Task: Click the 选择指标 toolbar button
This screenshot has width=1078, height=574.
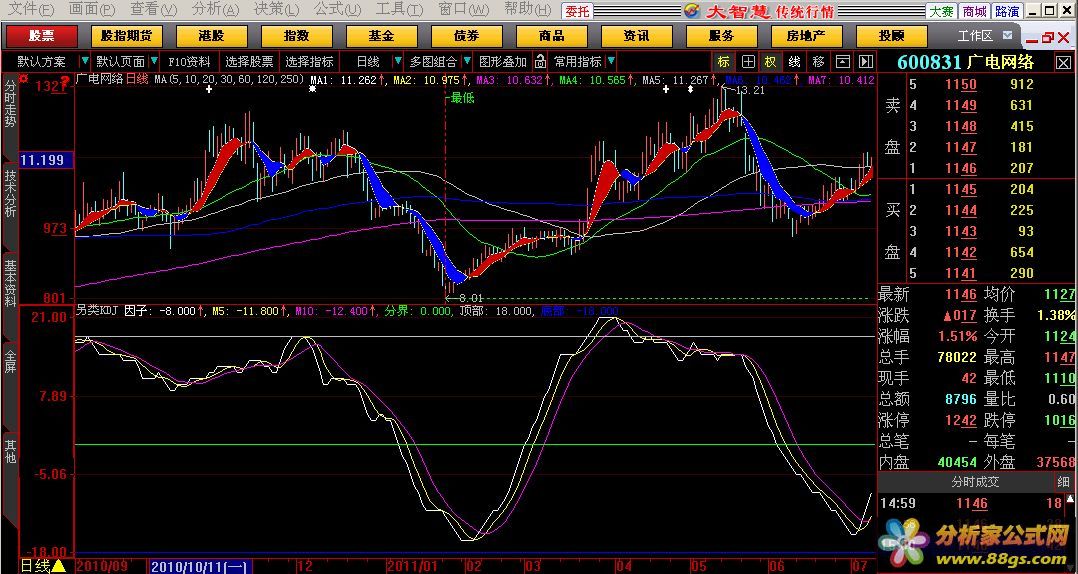Action: [309, 61]
